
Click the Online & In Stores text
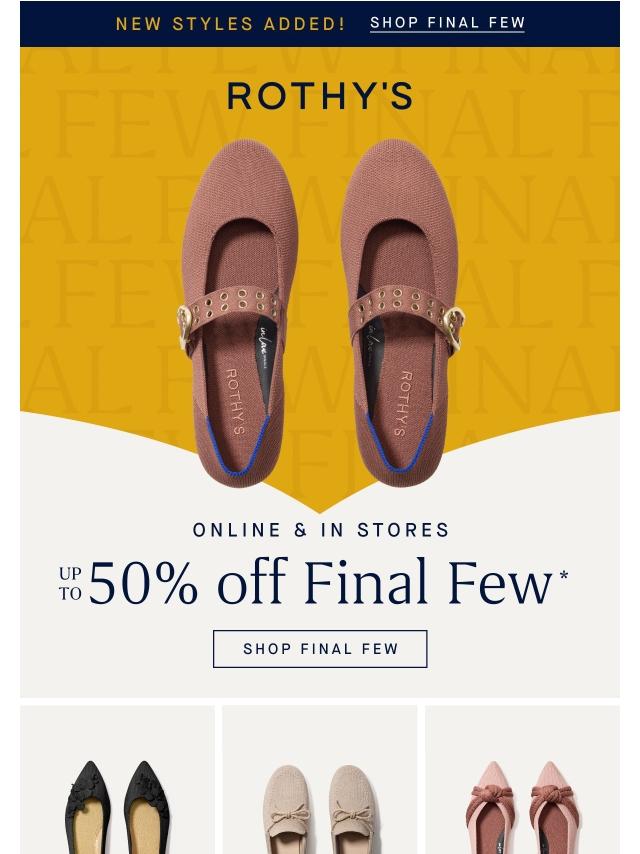coord(321,530)
